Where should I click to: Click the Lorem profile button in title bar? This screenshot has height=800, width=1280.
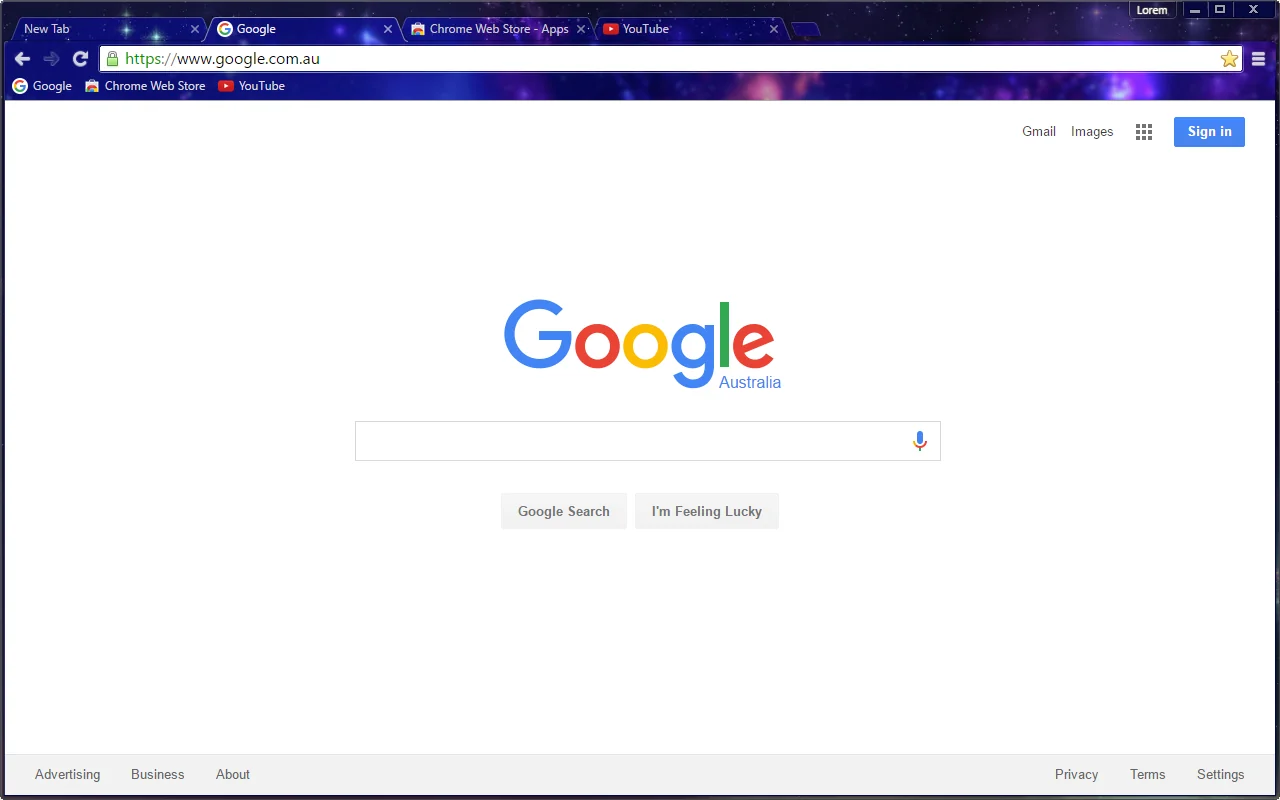click(x=1153, y=10)
